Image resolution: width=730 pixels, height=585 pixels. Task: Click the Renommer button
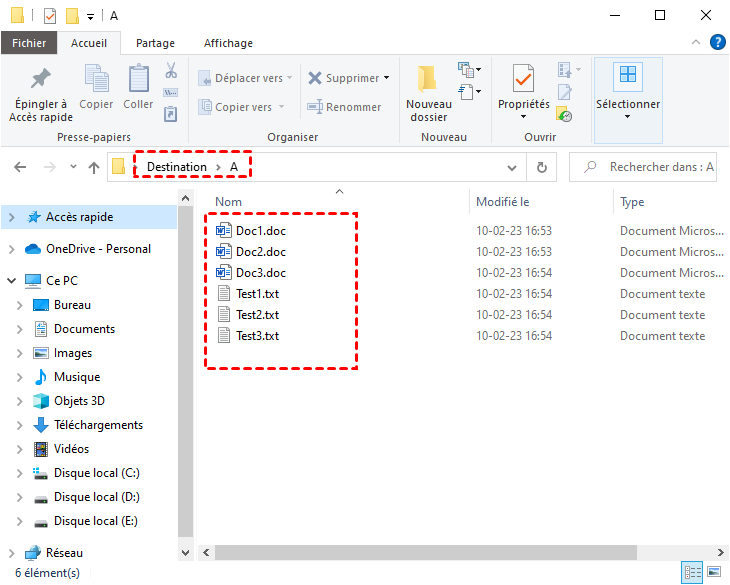point(344,107)
